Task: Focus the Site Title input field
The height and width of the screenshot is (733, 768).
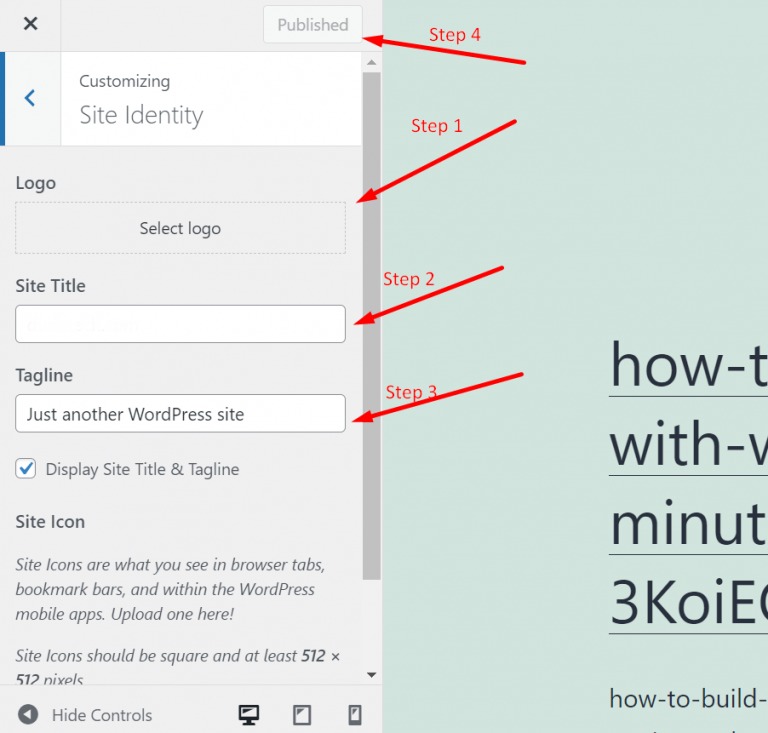Action: pyautogui.click(x=180, y=324)
